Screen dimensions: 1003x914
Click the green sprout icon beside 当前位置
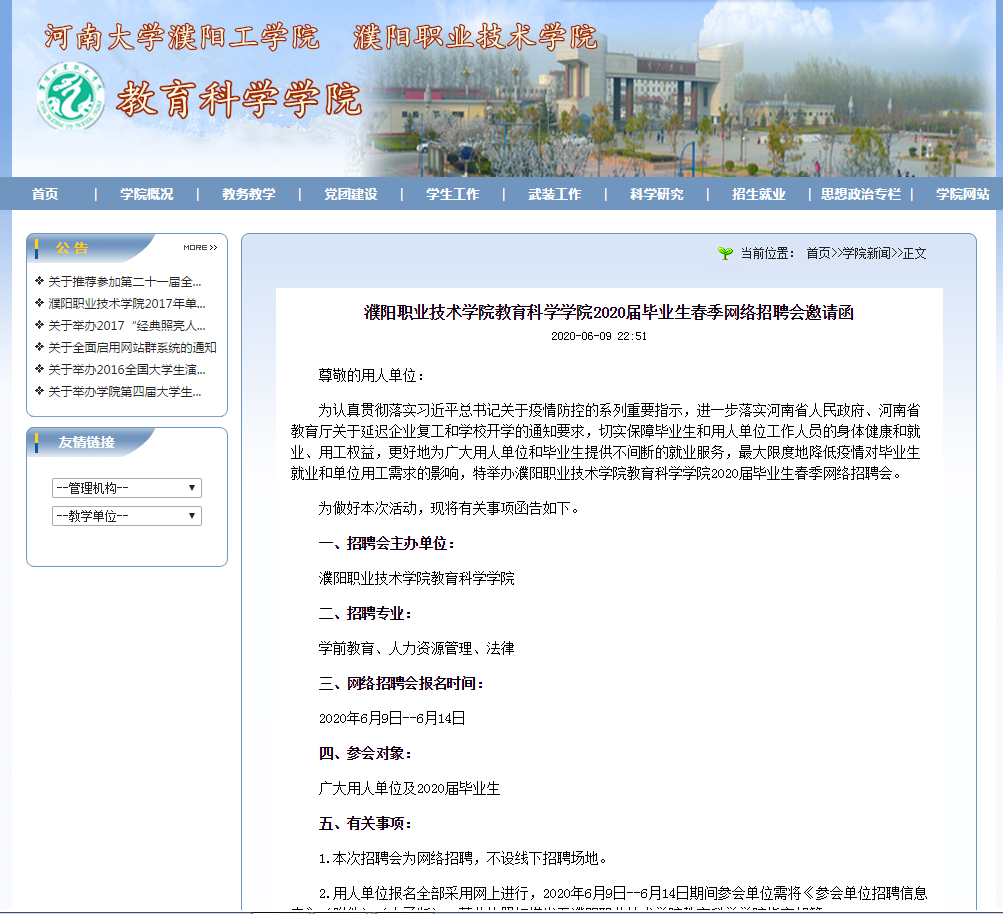(725, 253)
